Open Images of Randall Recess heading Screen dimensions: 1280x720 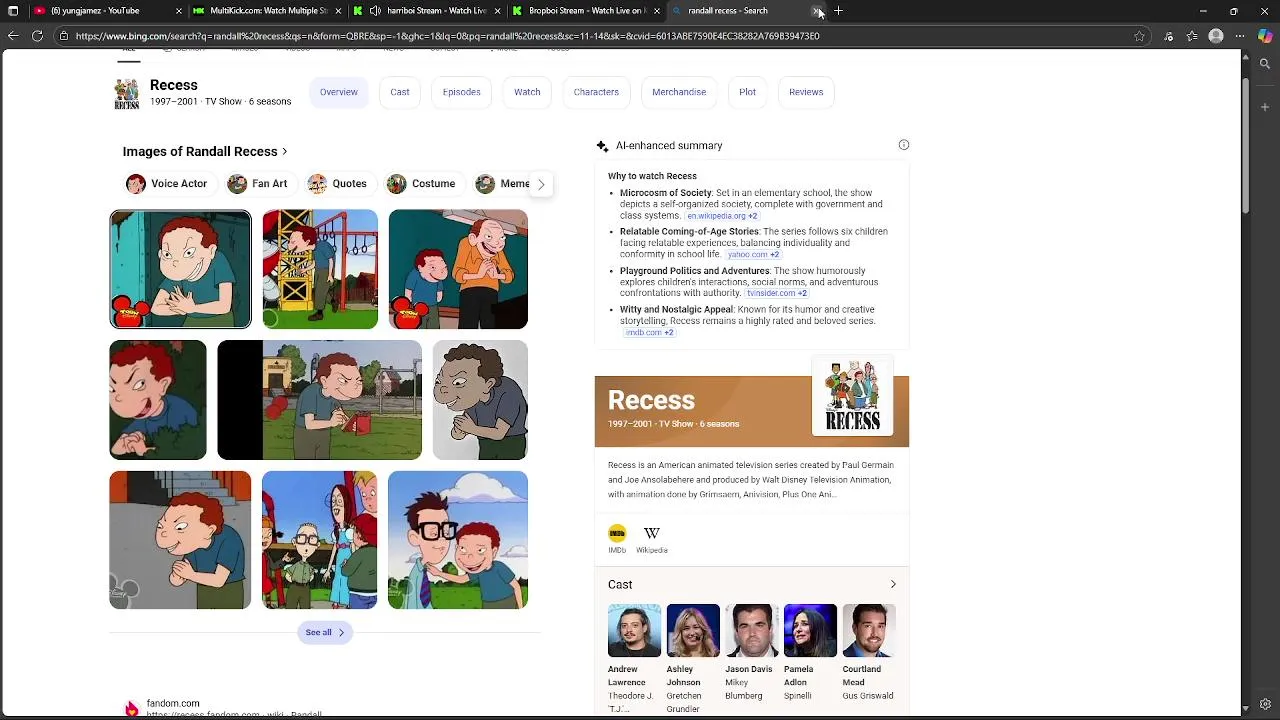[205, 152]
